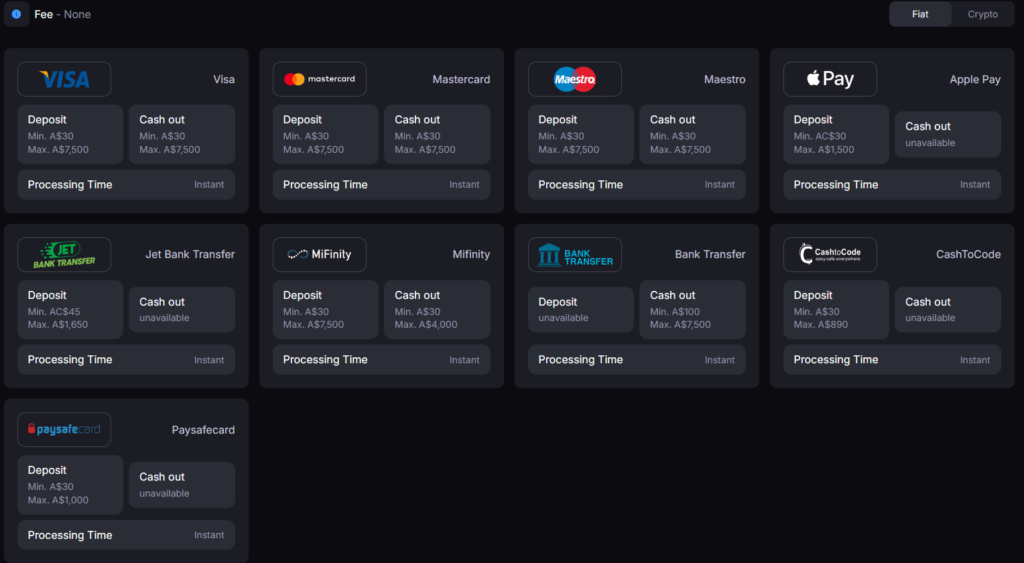1024x563 pixels.
Task: Select the Mastercard Deposit box
Action: tap(325, 134)
